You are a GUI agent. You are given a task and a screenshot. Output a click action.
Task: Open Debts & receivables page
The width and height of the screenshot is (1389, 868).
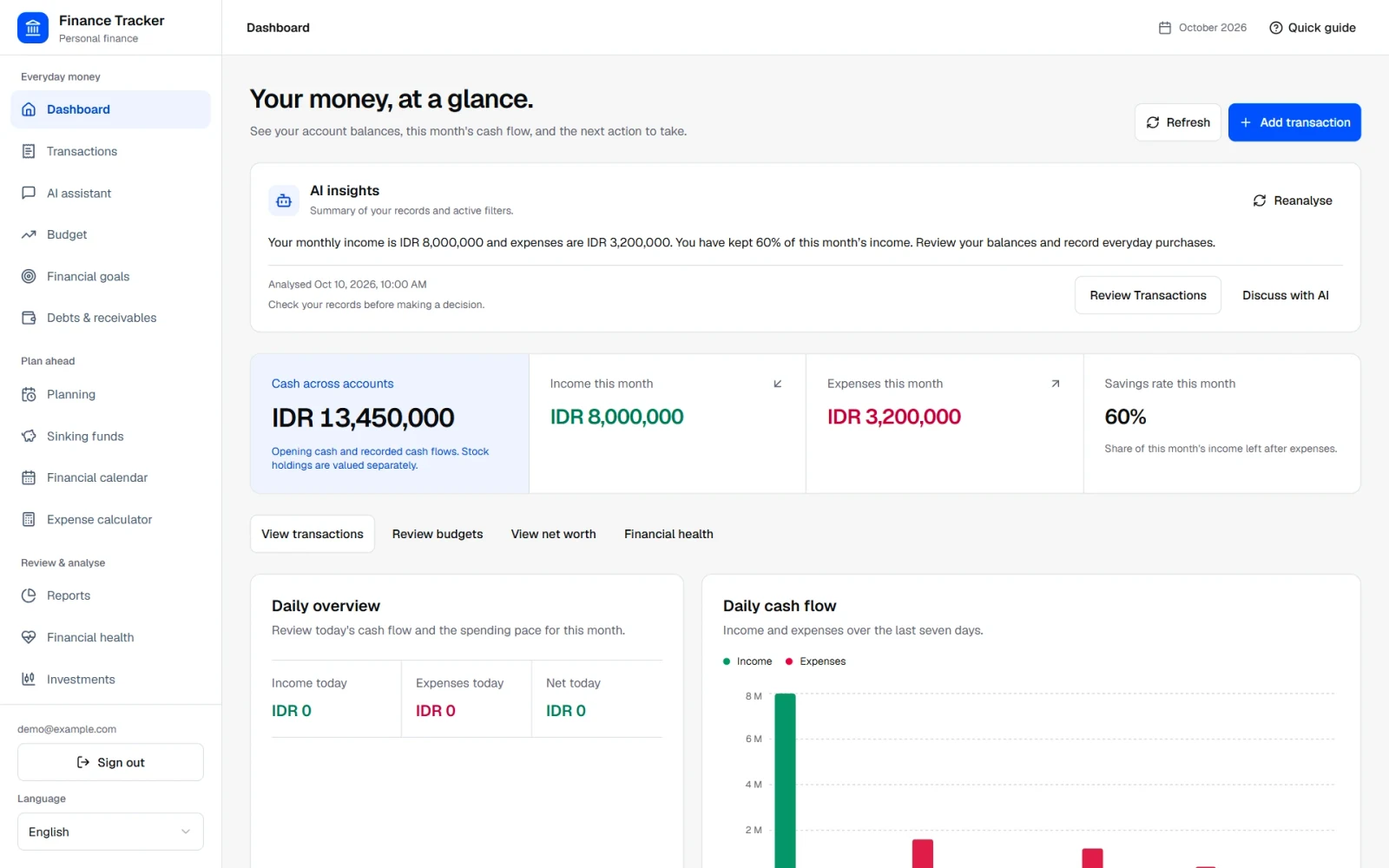[x=110, y=318]
